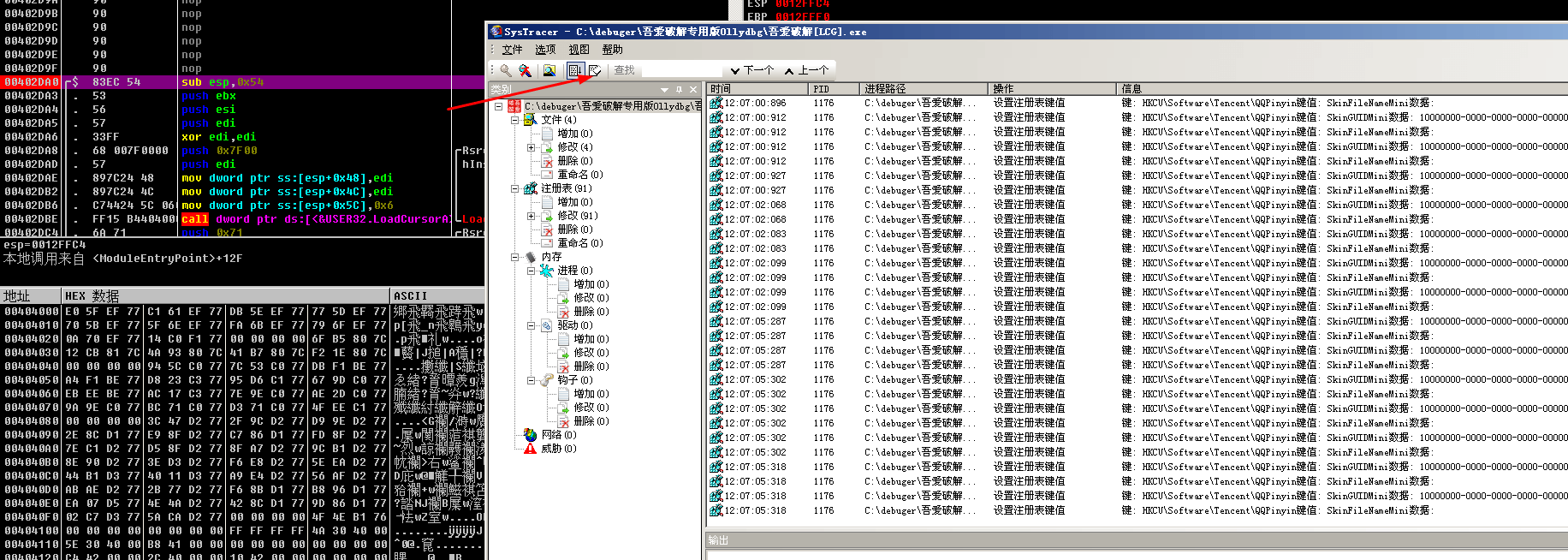
Task: Click the 输出 panel header
Action: [x=1137, y=540]
